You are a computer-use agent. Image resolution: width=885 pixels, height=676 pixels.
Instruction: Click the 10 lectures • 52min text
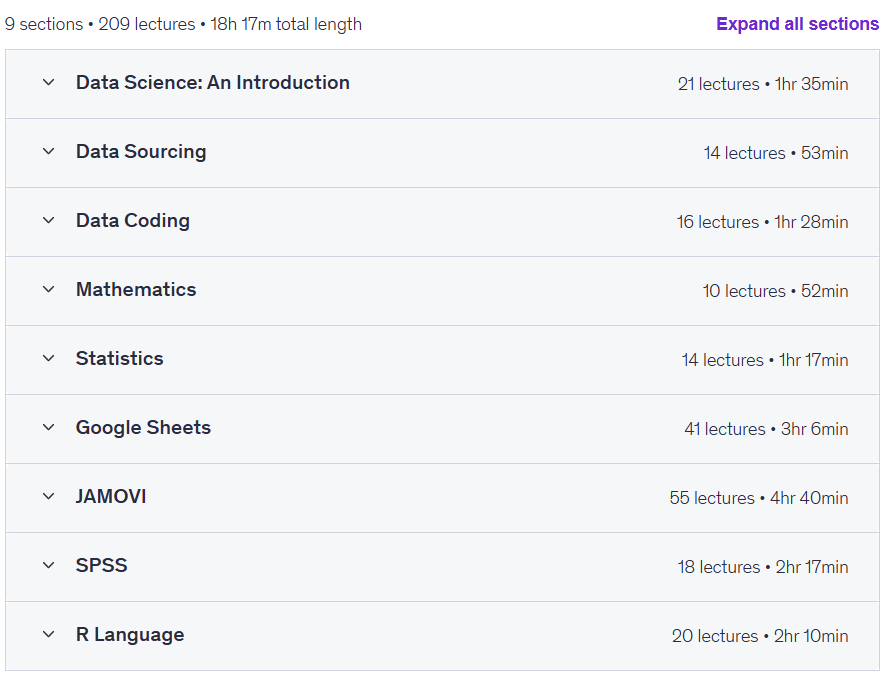pos(775,291)
